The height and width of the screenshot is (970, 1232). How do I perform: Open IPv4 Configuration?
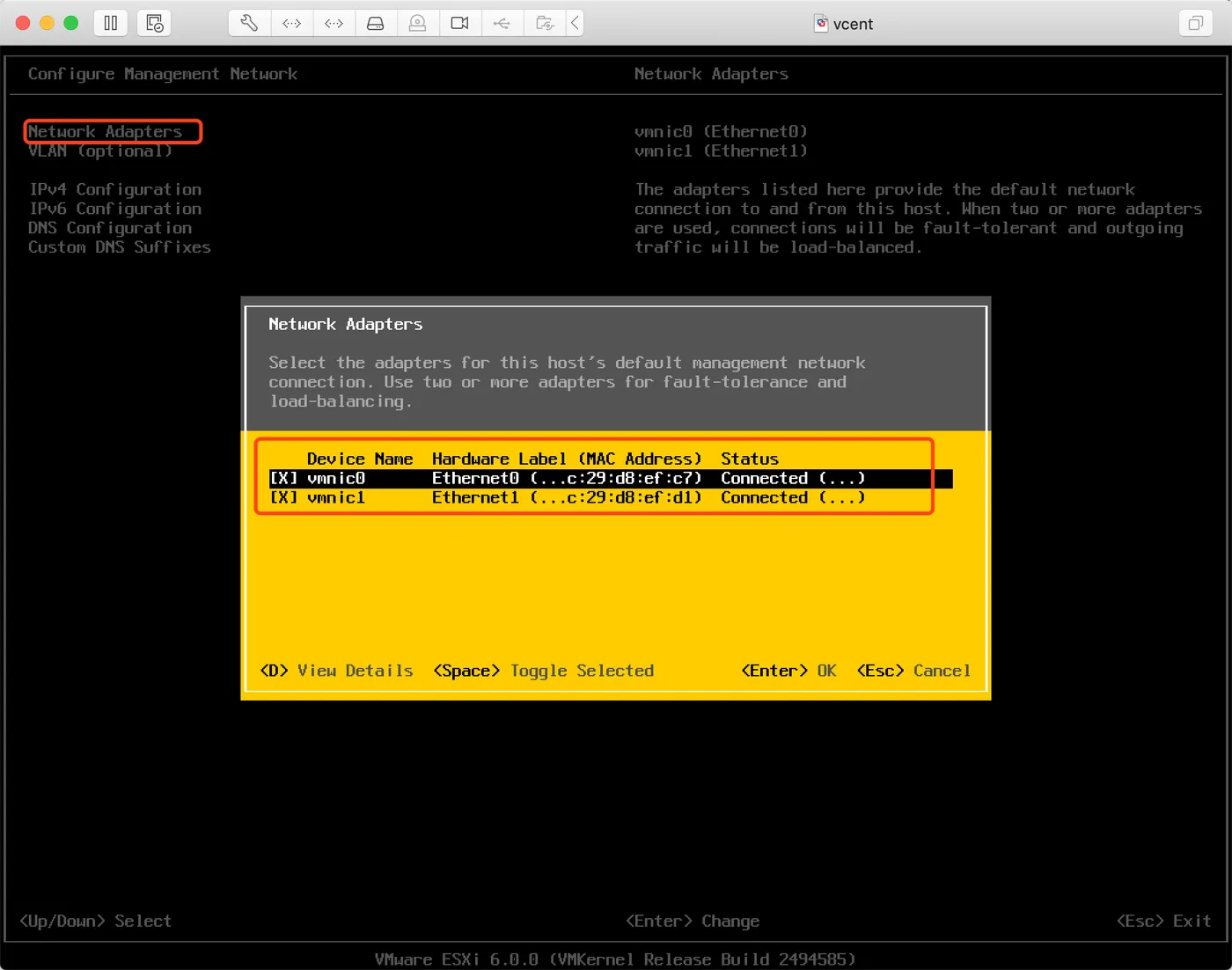[115, 189]
